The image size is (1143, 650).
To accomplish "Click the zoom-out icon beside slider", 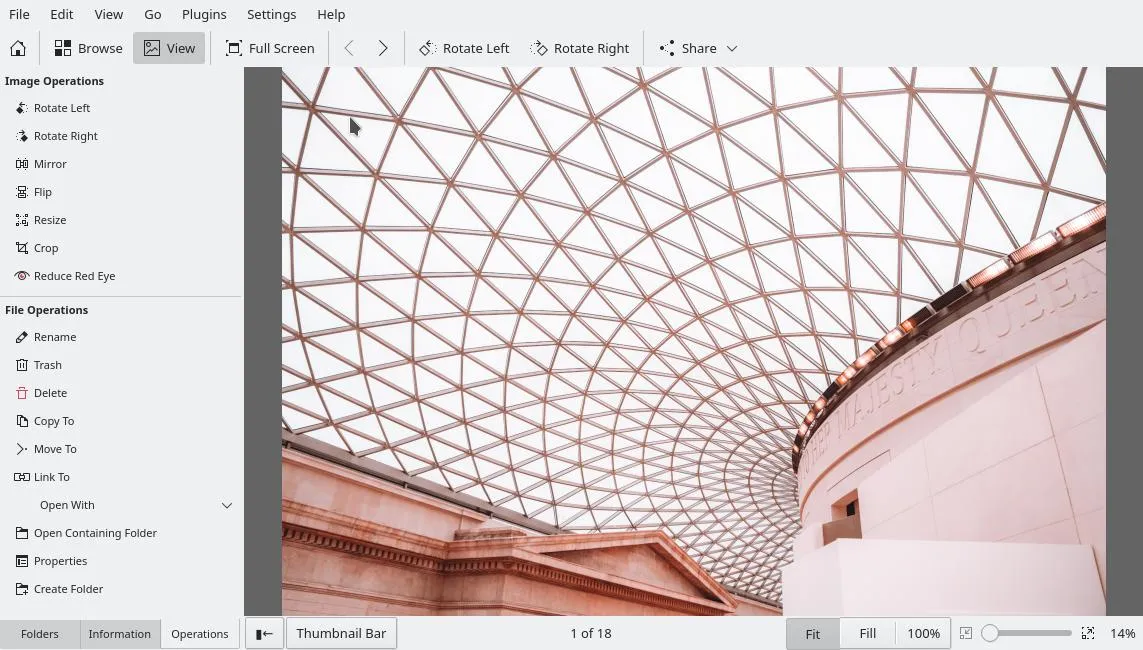I will coord(965,634).
